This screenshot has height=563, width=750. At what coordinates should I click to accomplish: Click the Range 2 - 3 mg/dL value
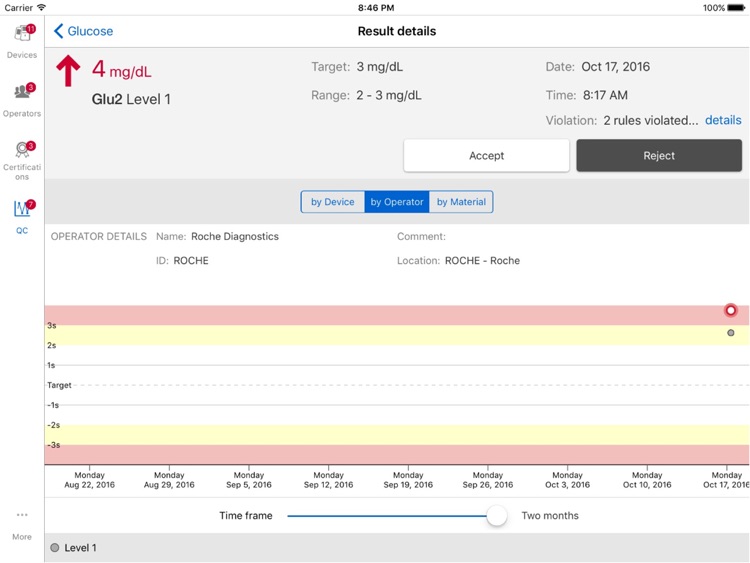pyautogui.click(x=389, y=95)
